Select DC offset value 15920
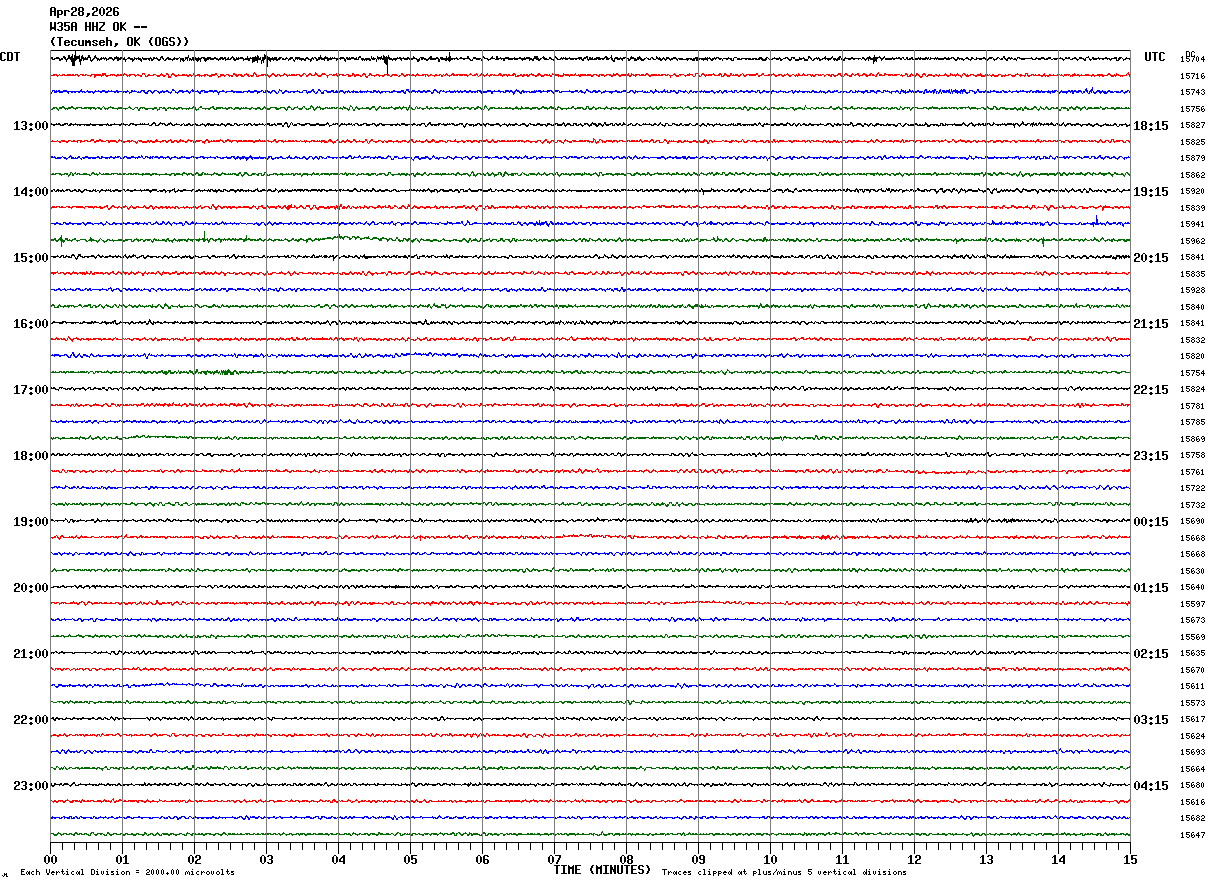The image size is (1210, 886). 1192,192
